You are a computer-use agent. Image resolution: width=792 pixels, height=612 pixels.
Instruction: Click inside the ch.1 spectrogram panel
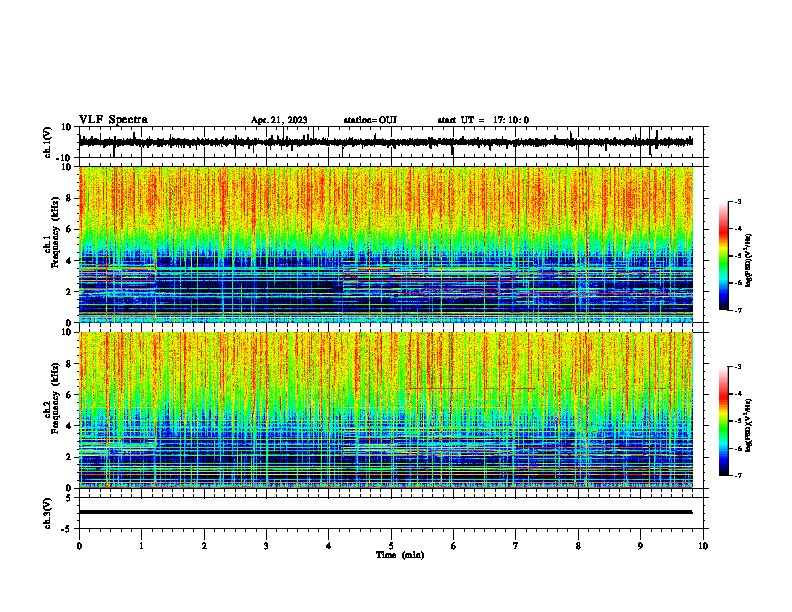pyautogui.click(x=386, y=244)
